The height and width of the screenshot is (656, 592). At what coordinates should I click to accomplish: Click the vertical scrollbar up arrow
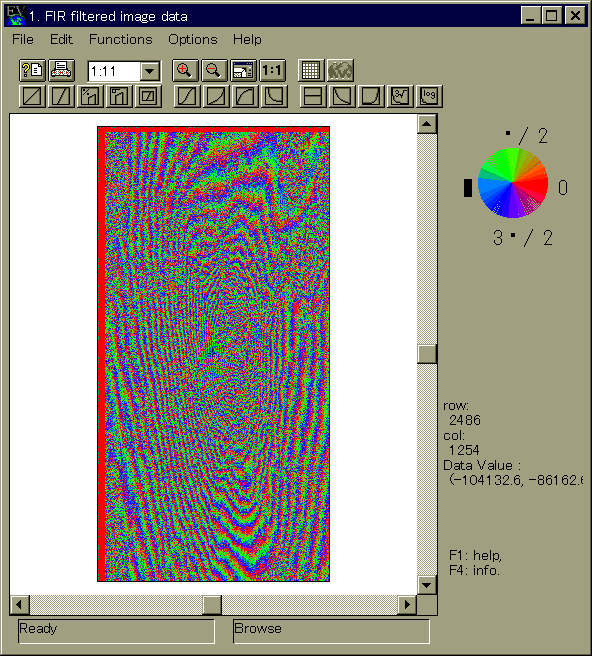click(427, 124)
